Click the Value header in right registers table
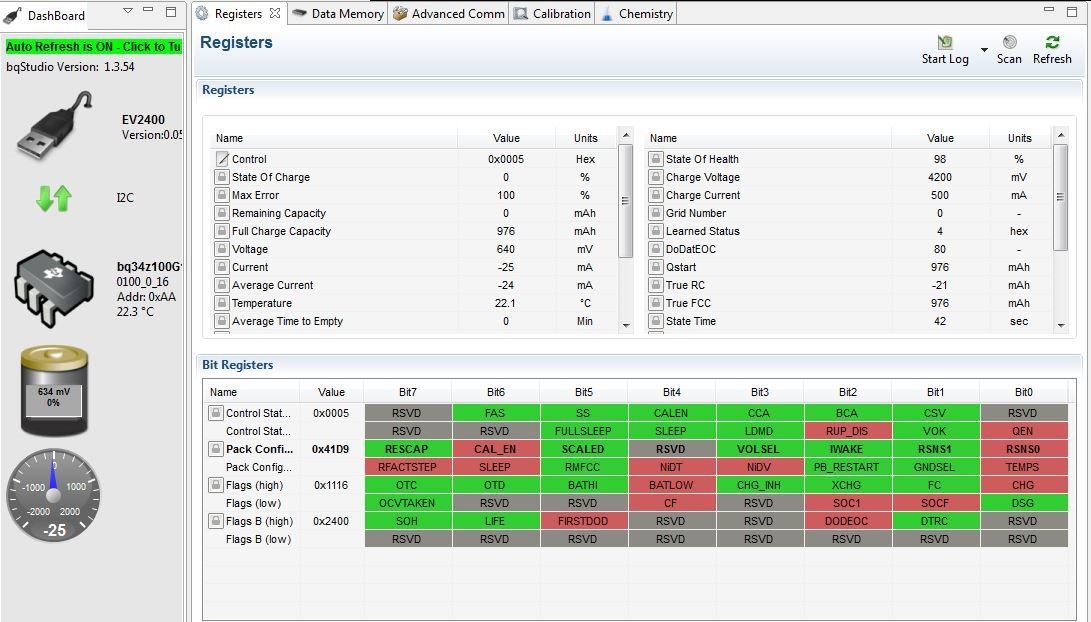Viewport: 1091px width, 622px height. (940, 138)
